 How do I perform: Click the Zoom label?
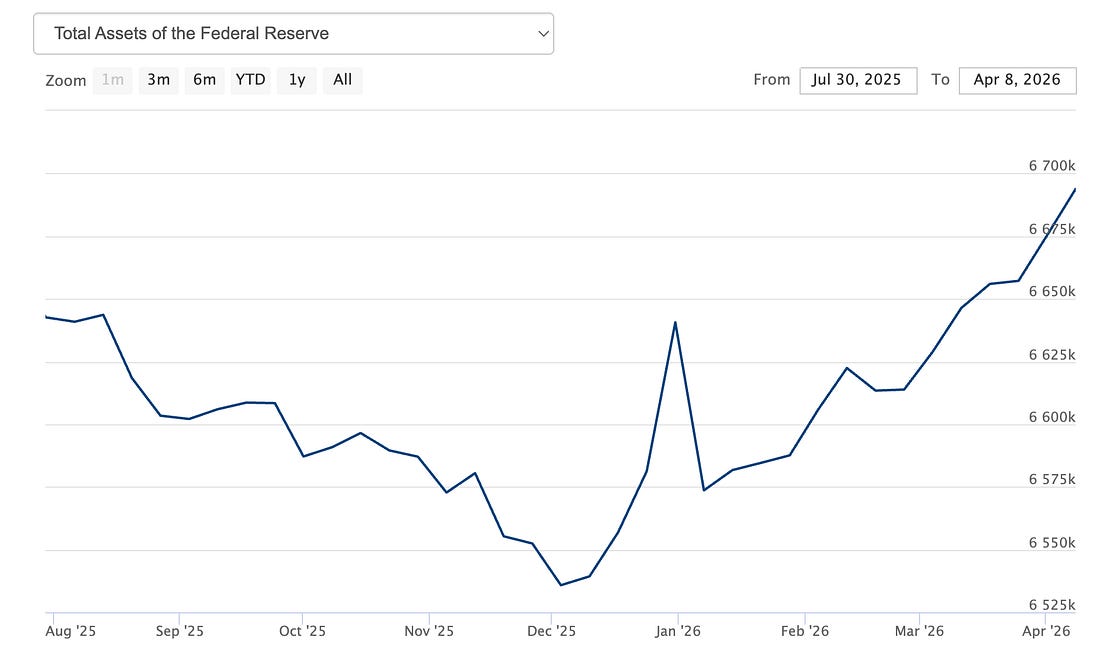point(66,81)
